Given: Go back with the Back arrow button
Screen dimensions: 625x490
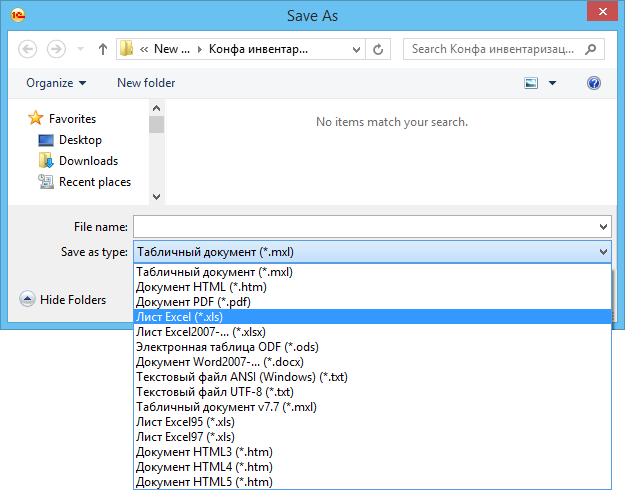Looking at the screenshot, I should pos(28,49).
